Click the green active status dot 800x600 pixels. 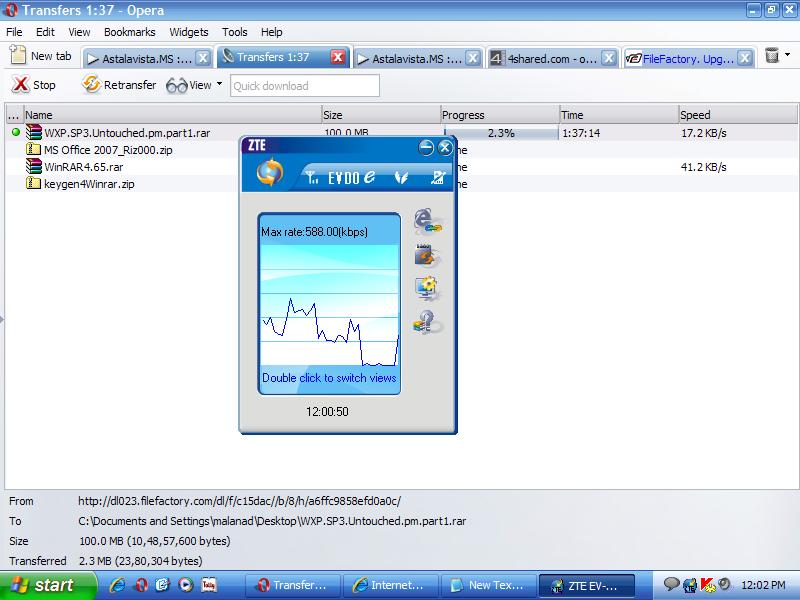(x=16, y=133)
